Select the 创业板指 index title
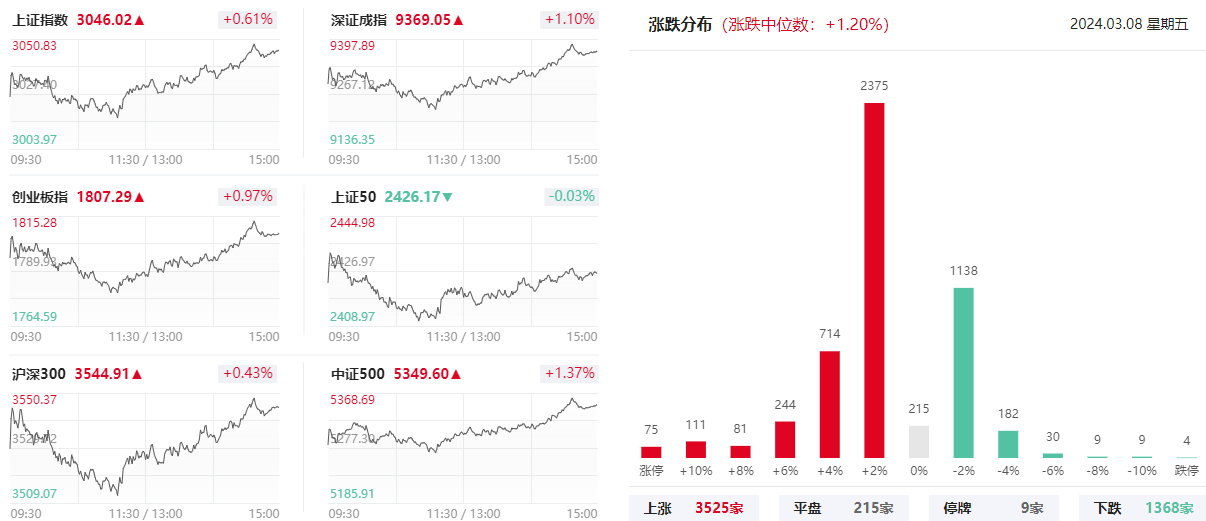 pos(40,197)
